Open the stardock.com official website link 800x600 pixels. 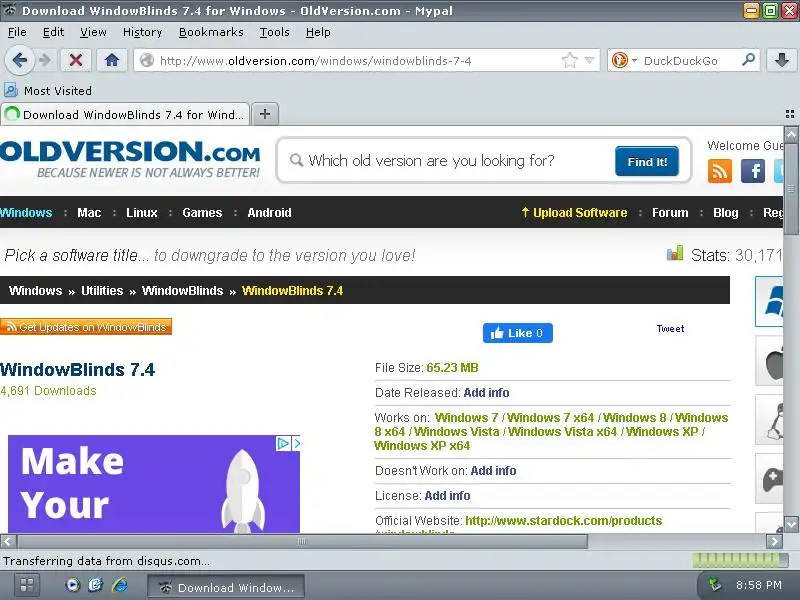point(563,521)
